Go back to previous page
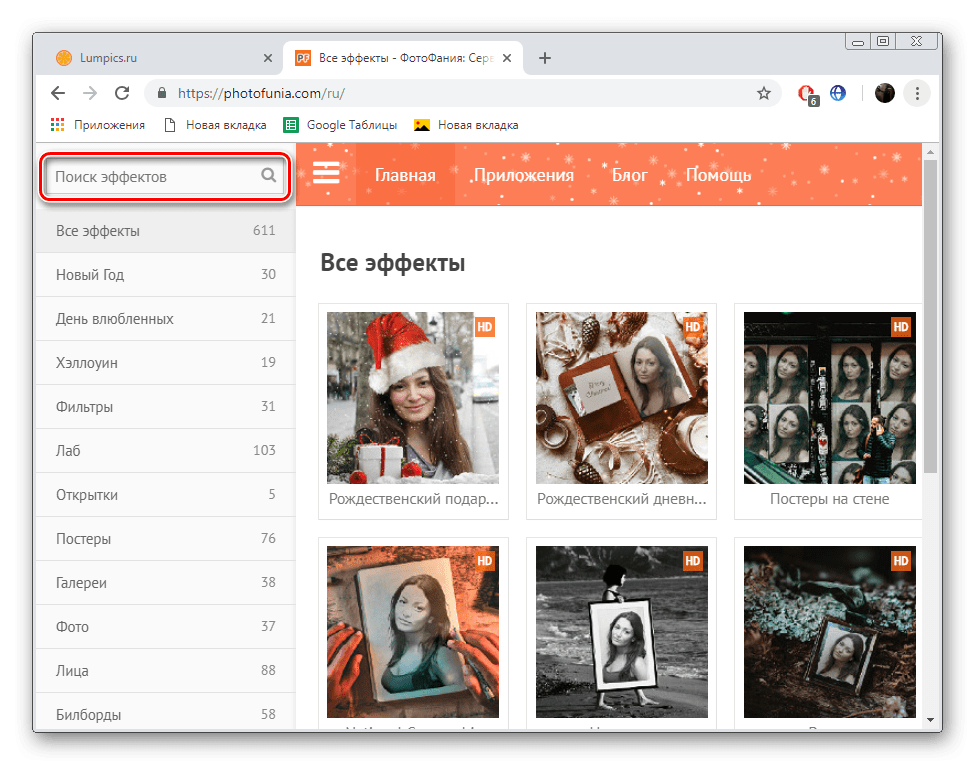The width and height of the screenshot is (975, 765). pyautogui.click(x=58, y=93)
